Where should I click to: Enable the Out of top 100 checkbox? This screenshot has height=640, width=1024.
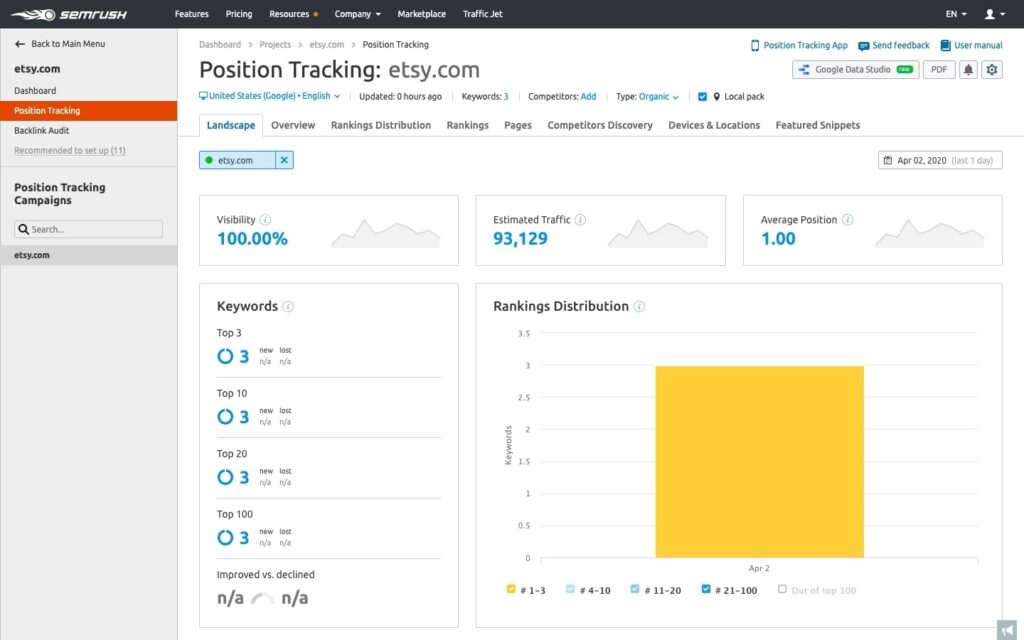click(x=782, y=589)
